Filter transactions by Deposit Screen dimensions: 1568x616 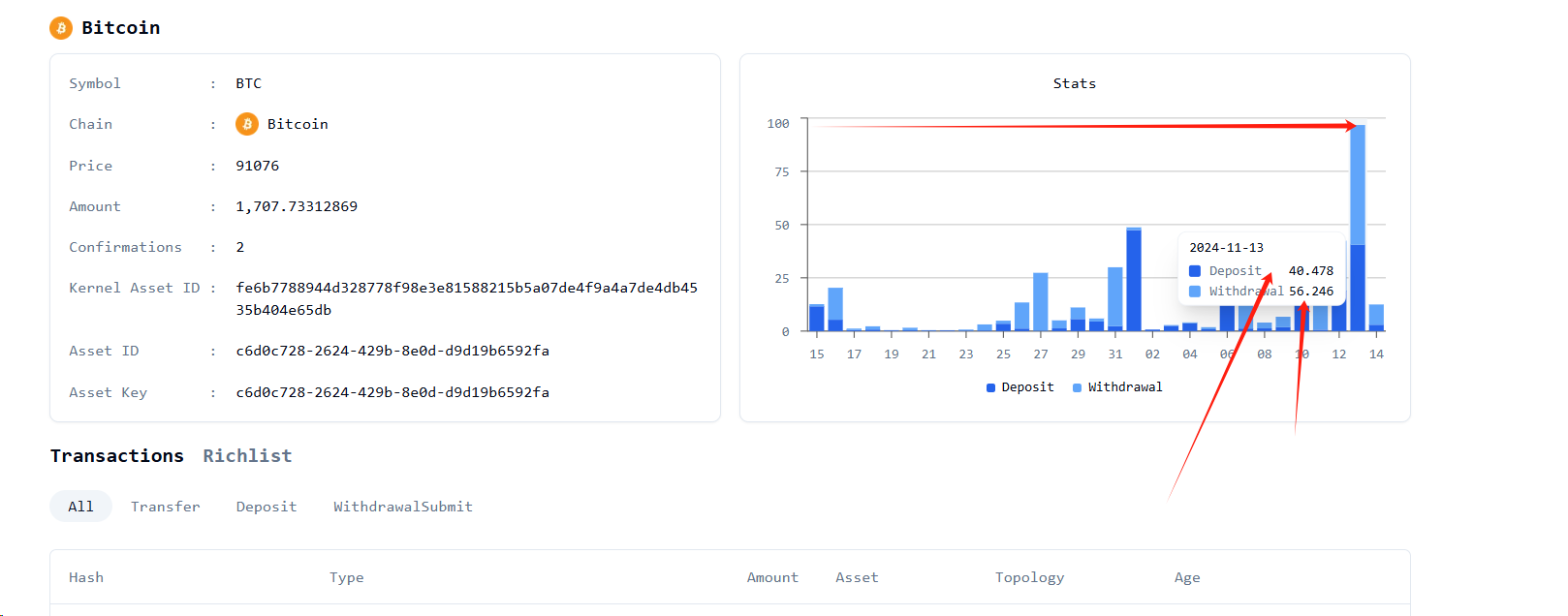pyautogui.click(x=267, y=507)
